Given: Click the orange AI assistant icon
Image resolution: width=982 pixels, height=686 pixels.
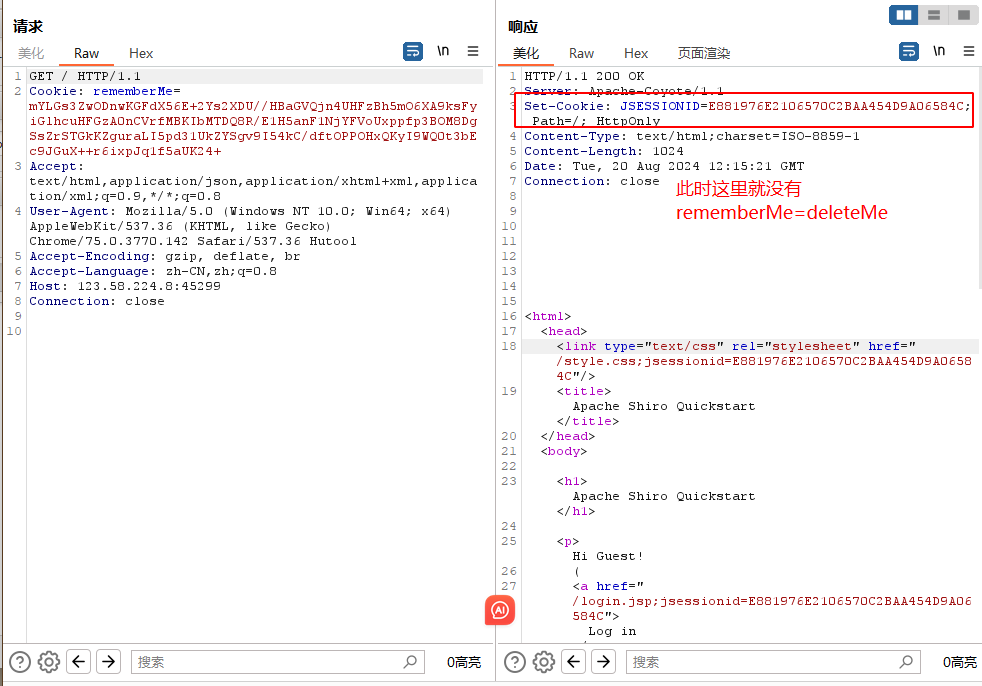Looking at the screenshot, I should pos(500,610).
